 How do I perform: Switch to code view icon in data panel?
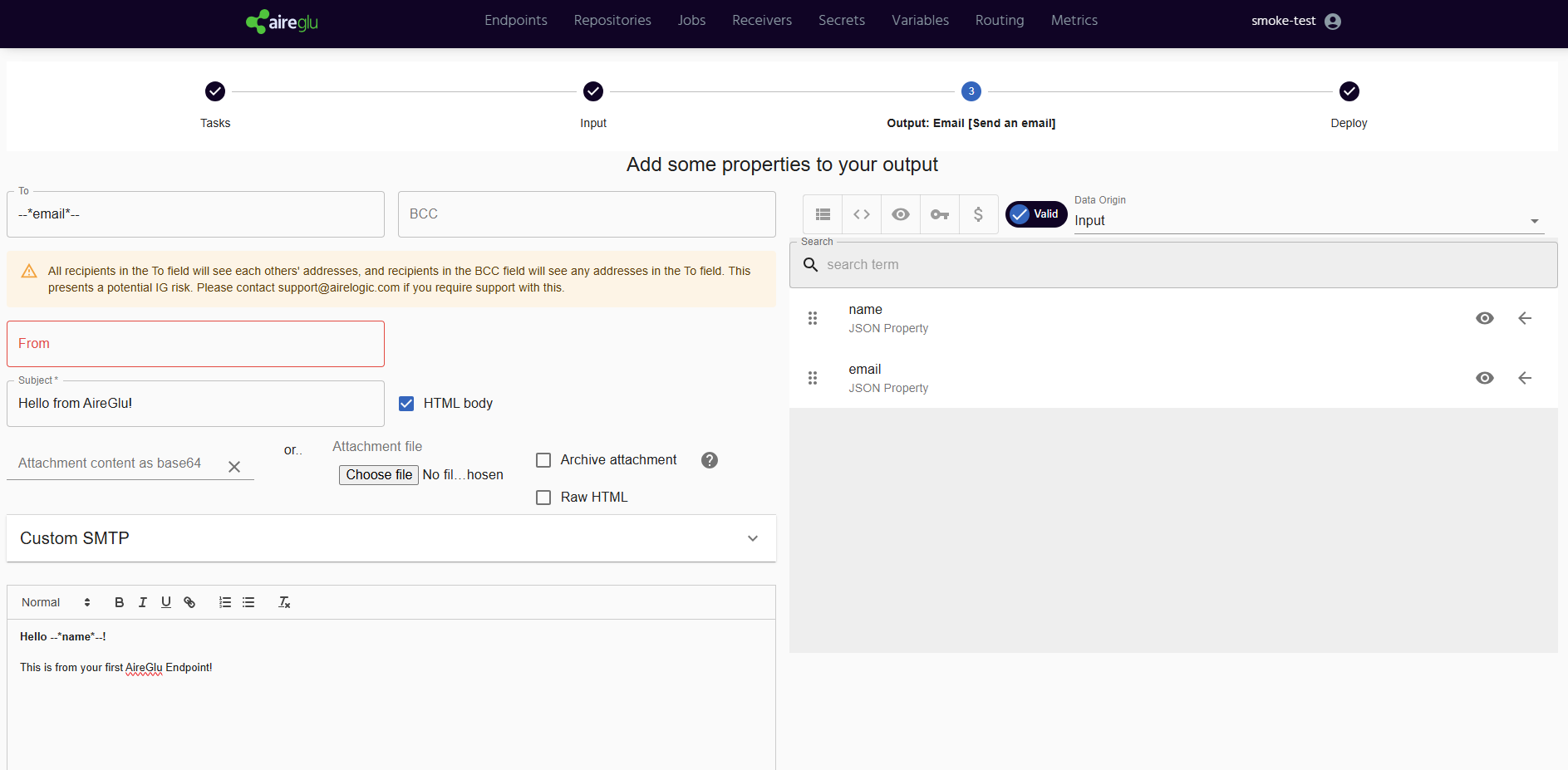(862, 214)
